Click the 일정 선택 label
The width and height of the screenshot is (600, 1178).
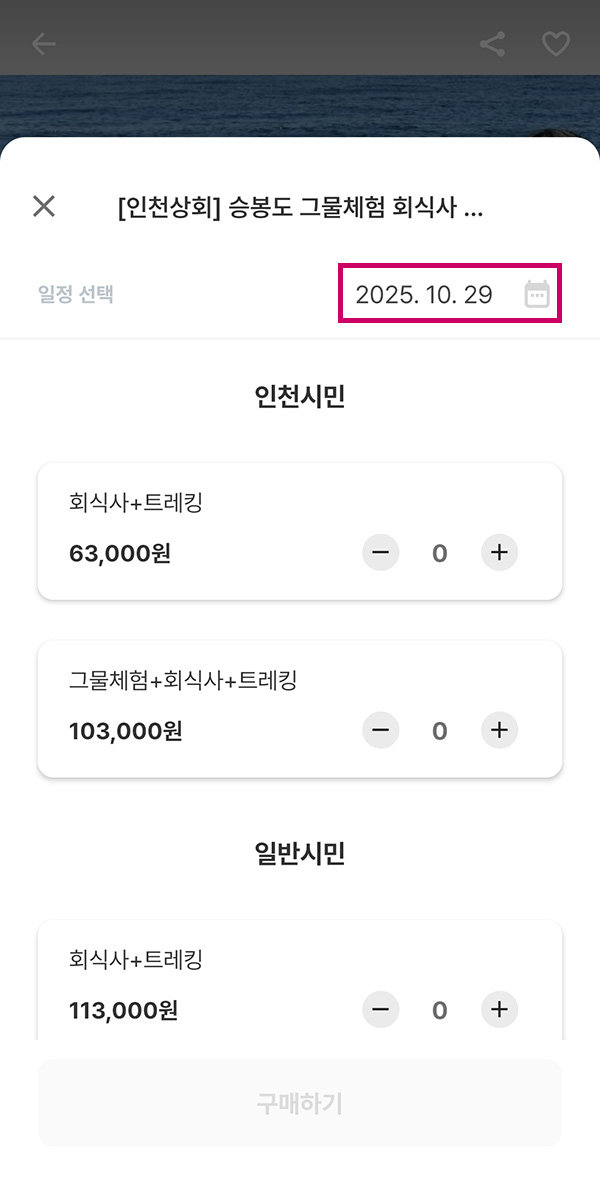pyautogui.click(x=76, y=294)
